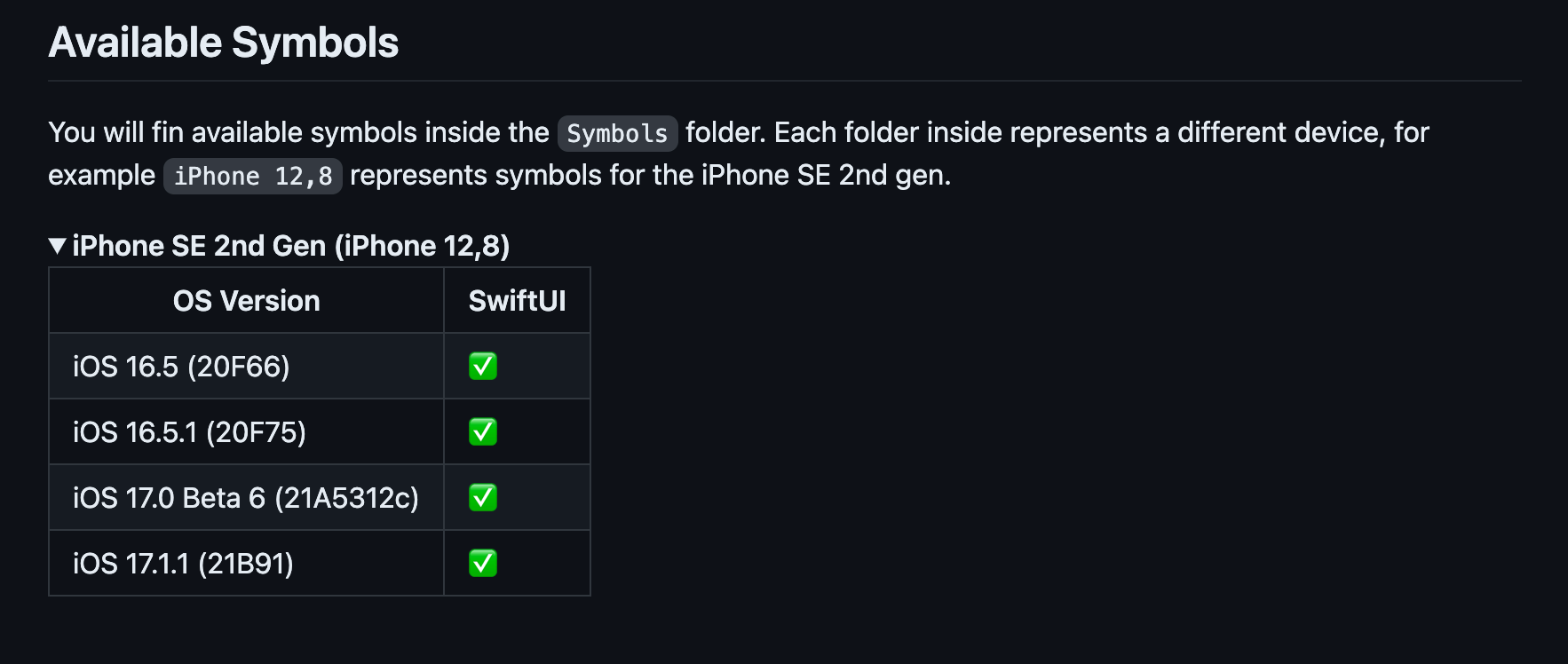Click the green checkmark for iOS 16.5 (20F66)
The width and height of the screenshot is (1568, 664).
(x=483, y=366)
